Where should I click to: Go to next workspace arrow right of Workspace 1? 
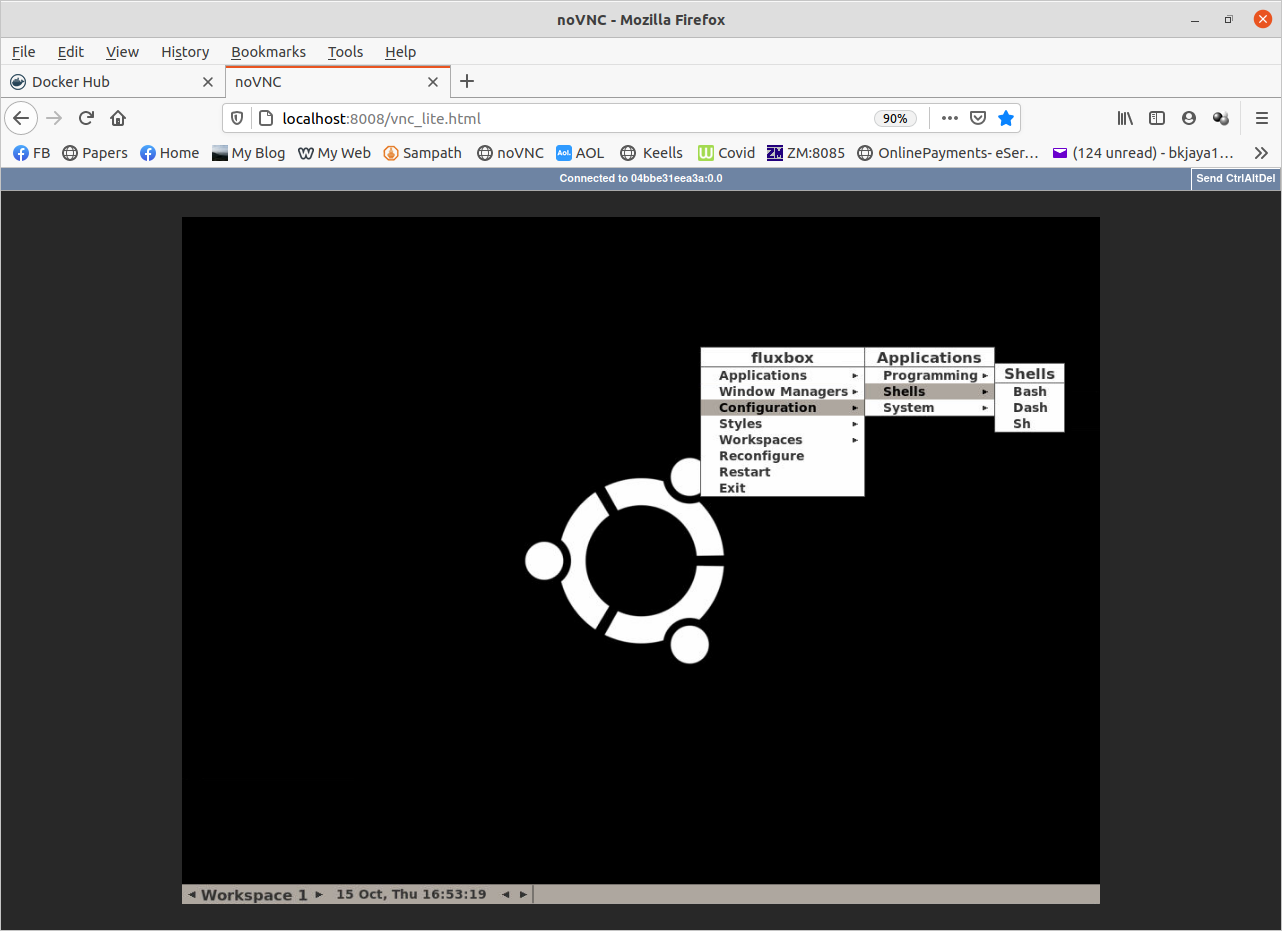(x=319, y=895)
